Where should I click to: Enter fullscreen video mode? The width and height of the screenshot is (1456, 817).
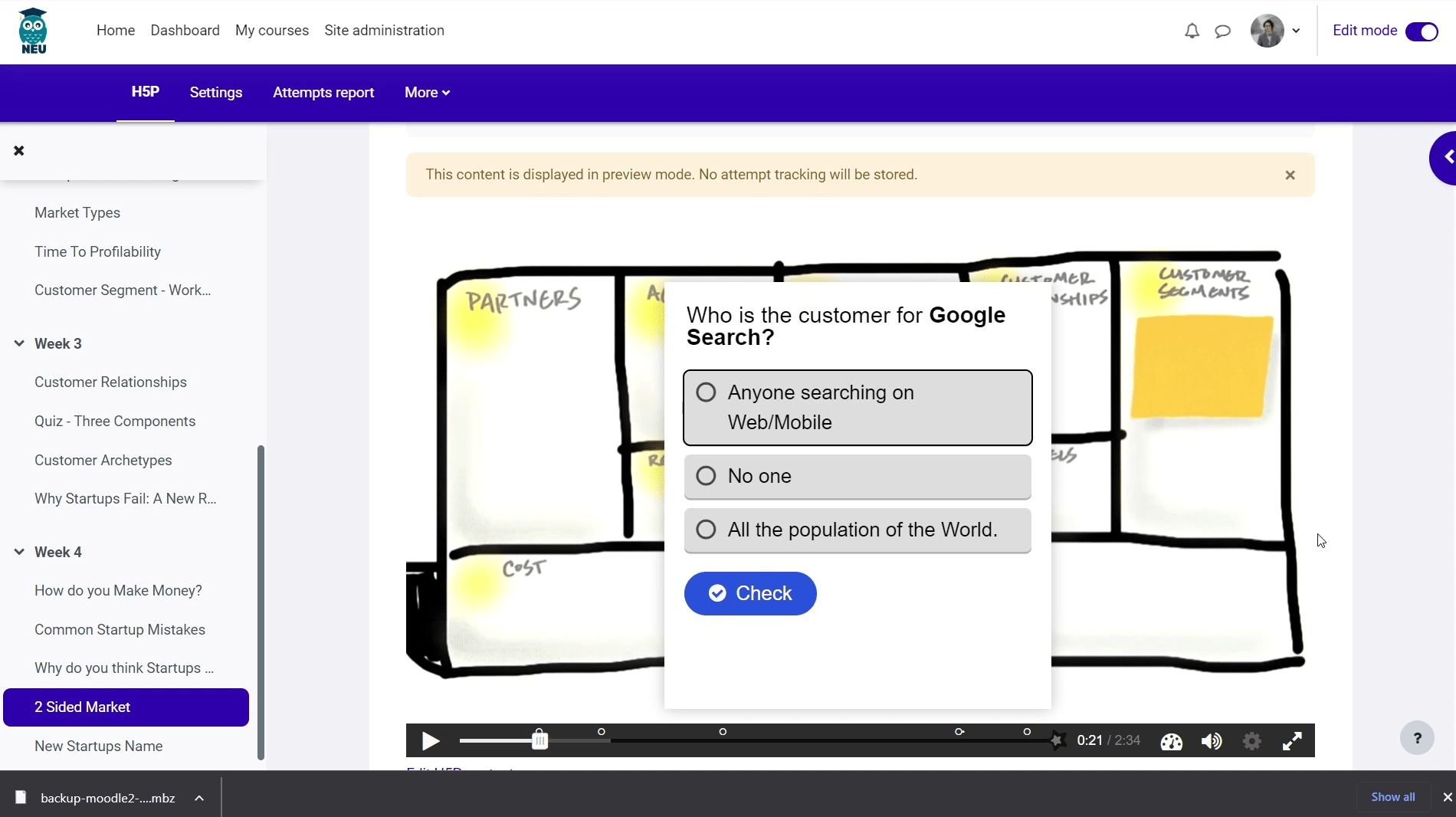pos(1292,741)
